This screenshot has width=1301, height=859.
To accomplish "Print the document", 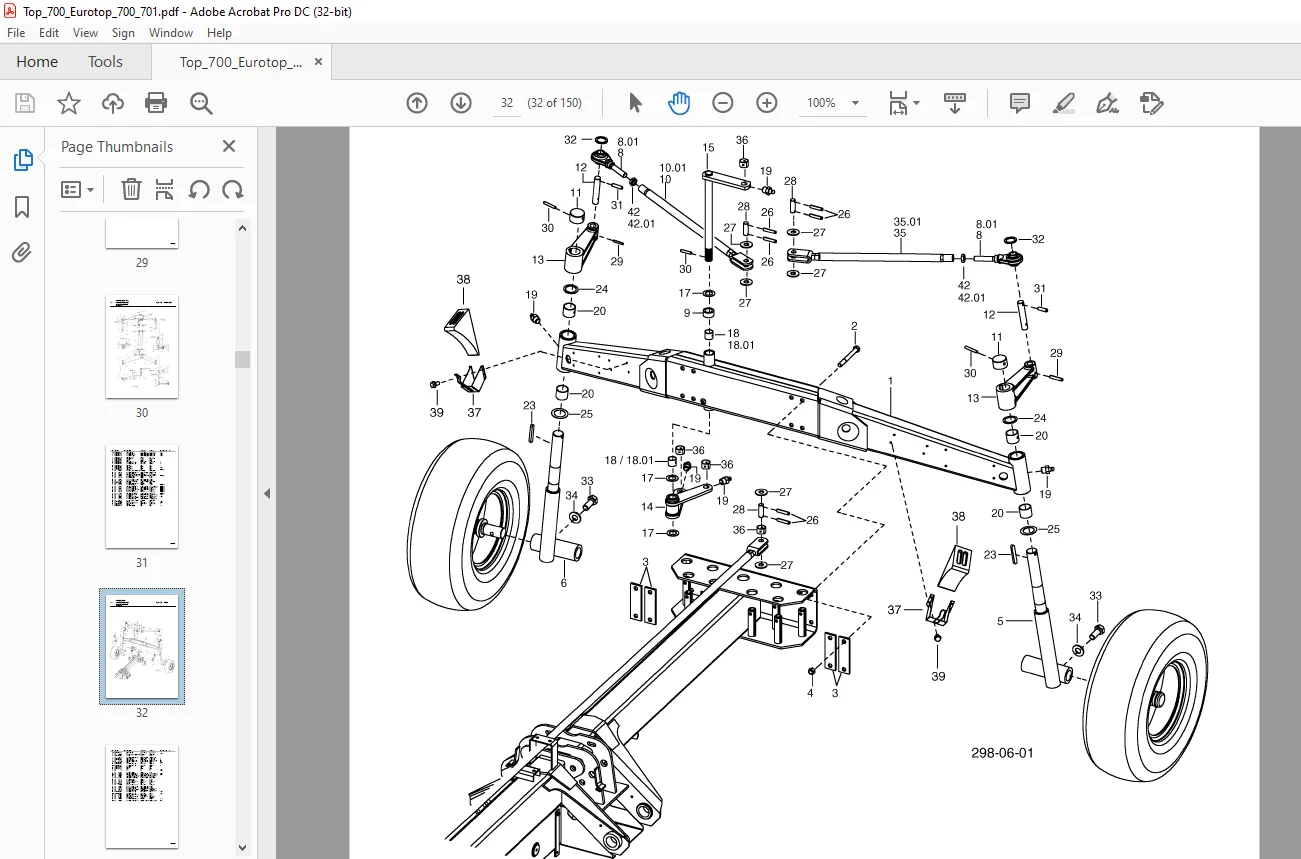I will (x=156, y=103).
